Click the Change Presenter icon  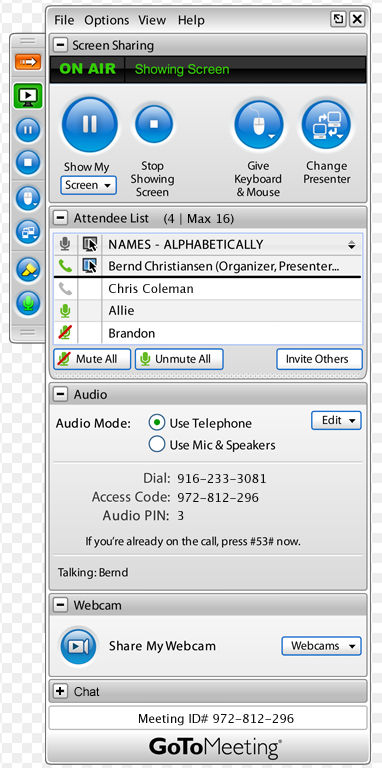[x=326, y=124]
